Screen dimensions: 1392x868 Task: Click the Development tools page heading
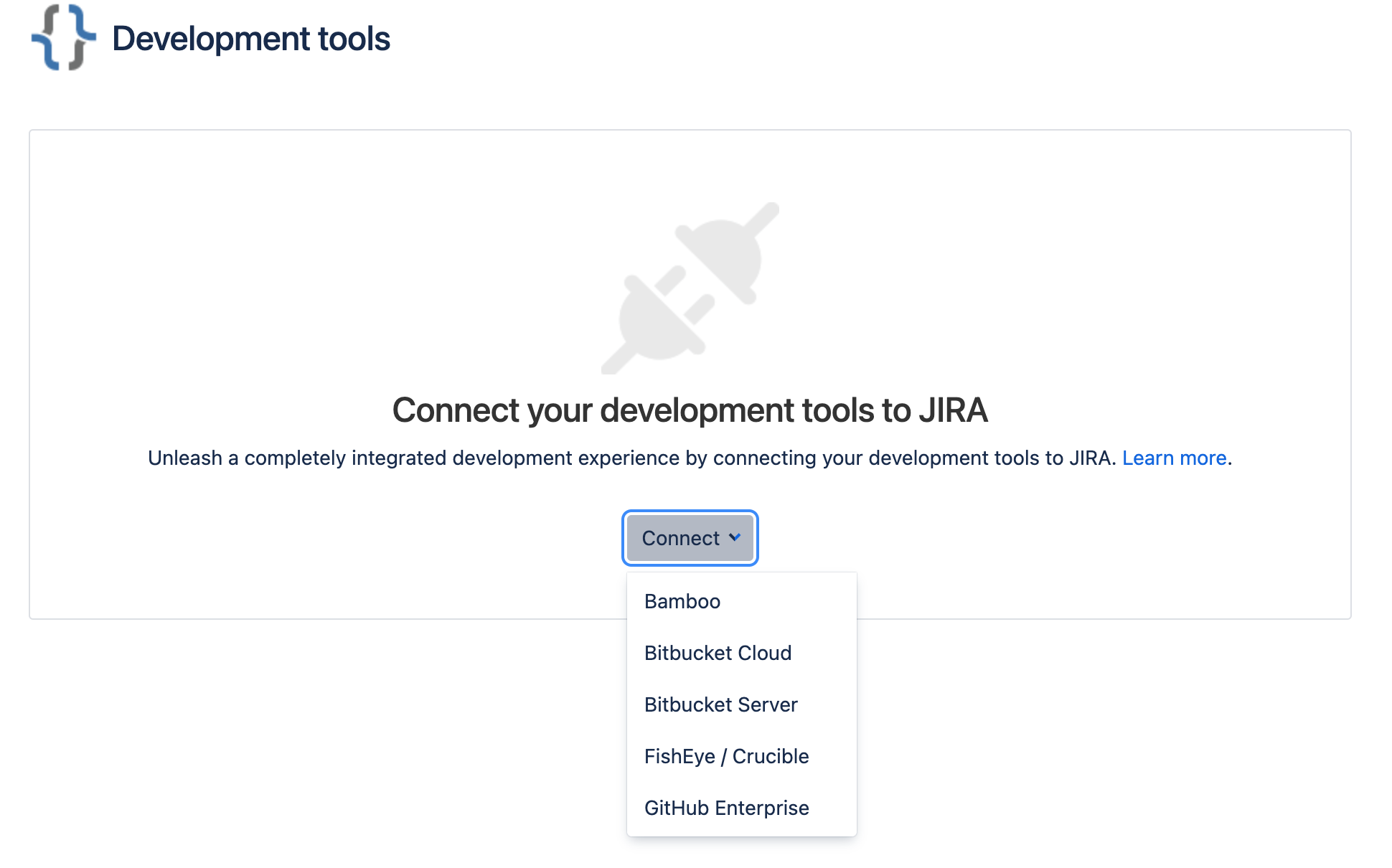tap(251, 39)
